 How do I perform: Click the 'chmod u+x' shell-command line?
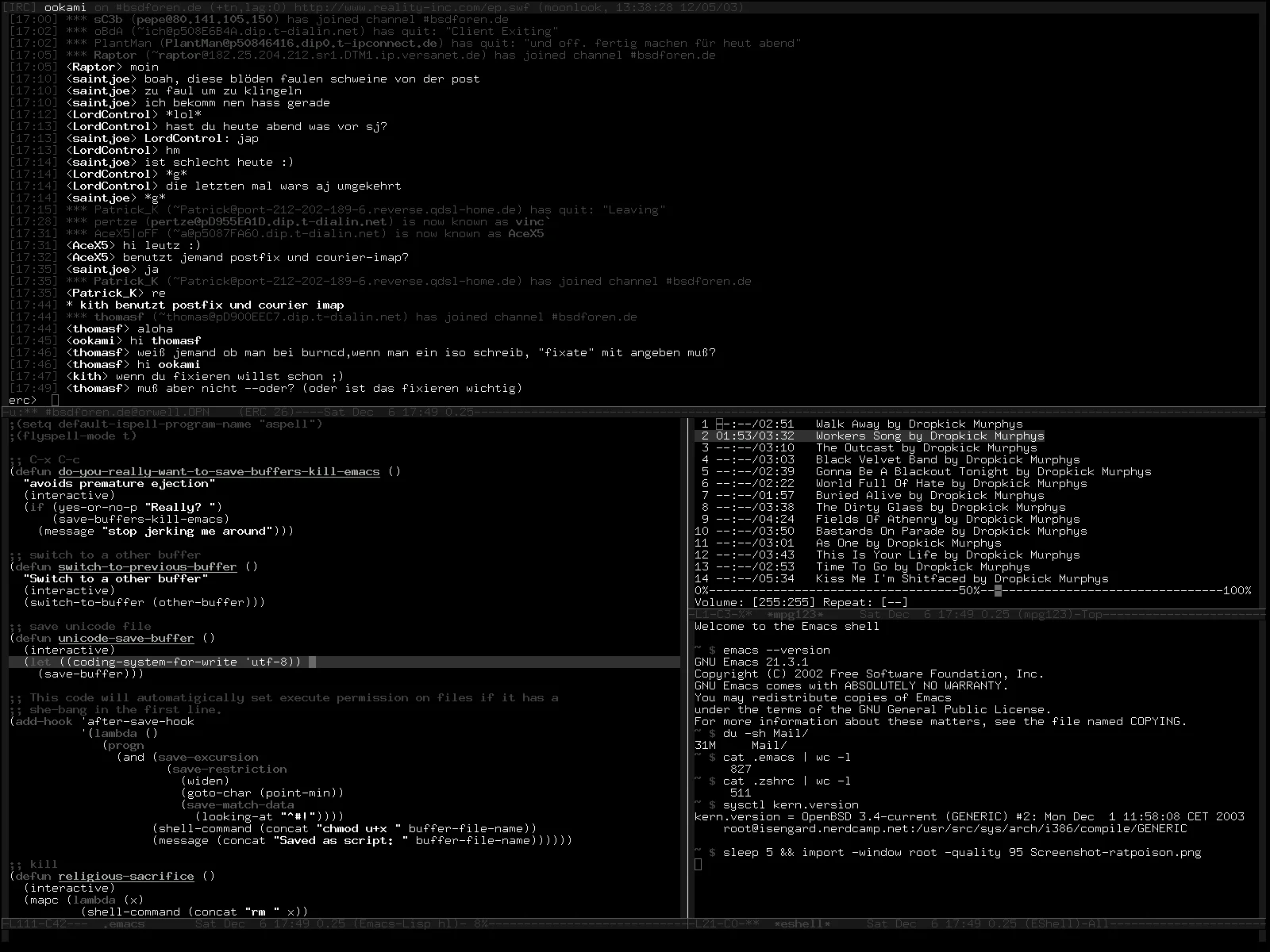[x=344, y=828]
